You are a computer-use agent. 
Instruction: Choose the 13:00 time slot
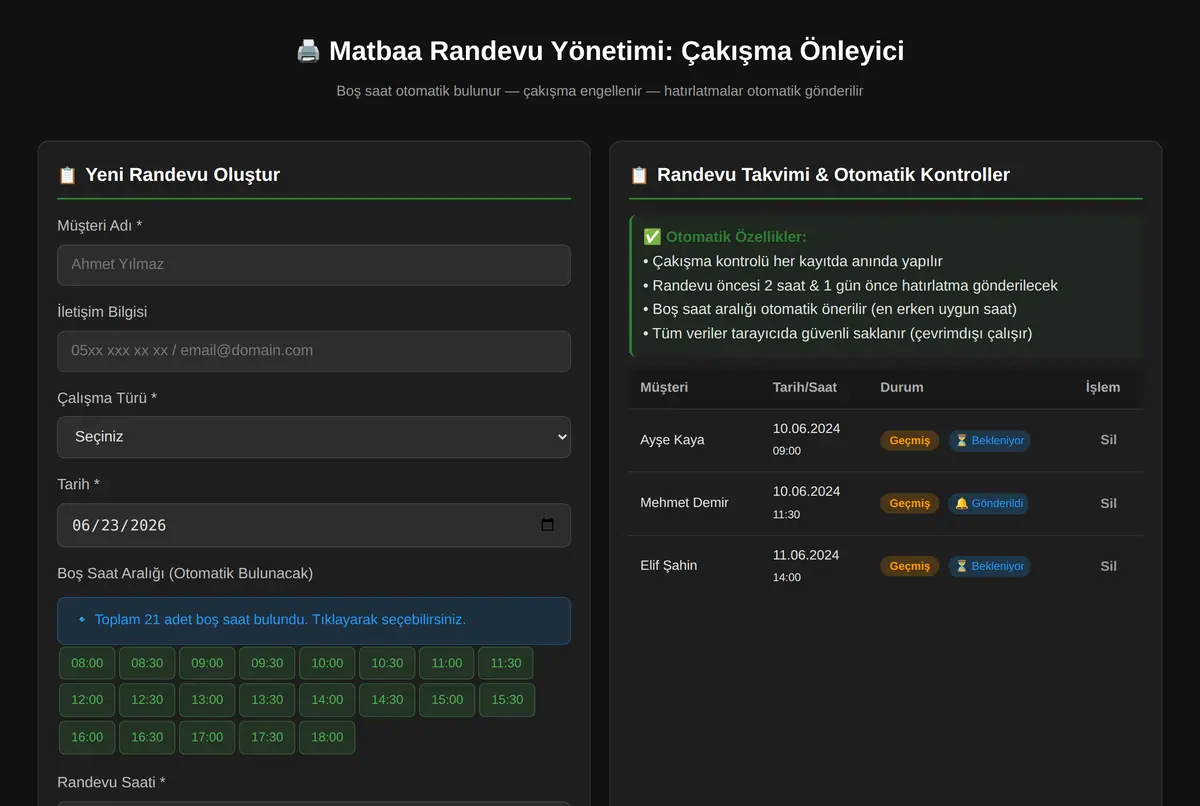[207, 700]
